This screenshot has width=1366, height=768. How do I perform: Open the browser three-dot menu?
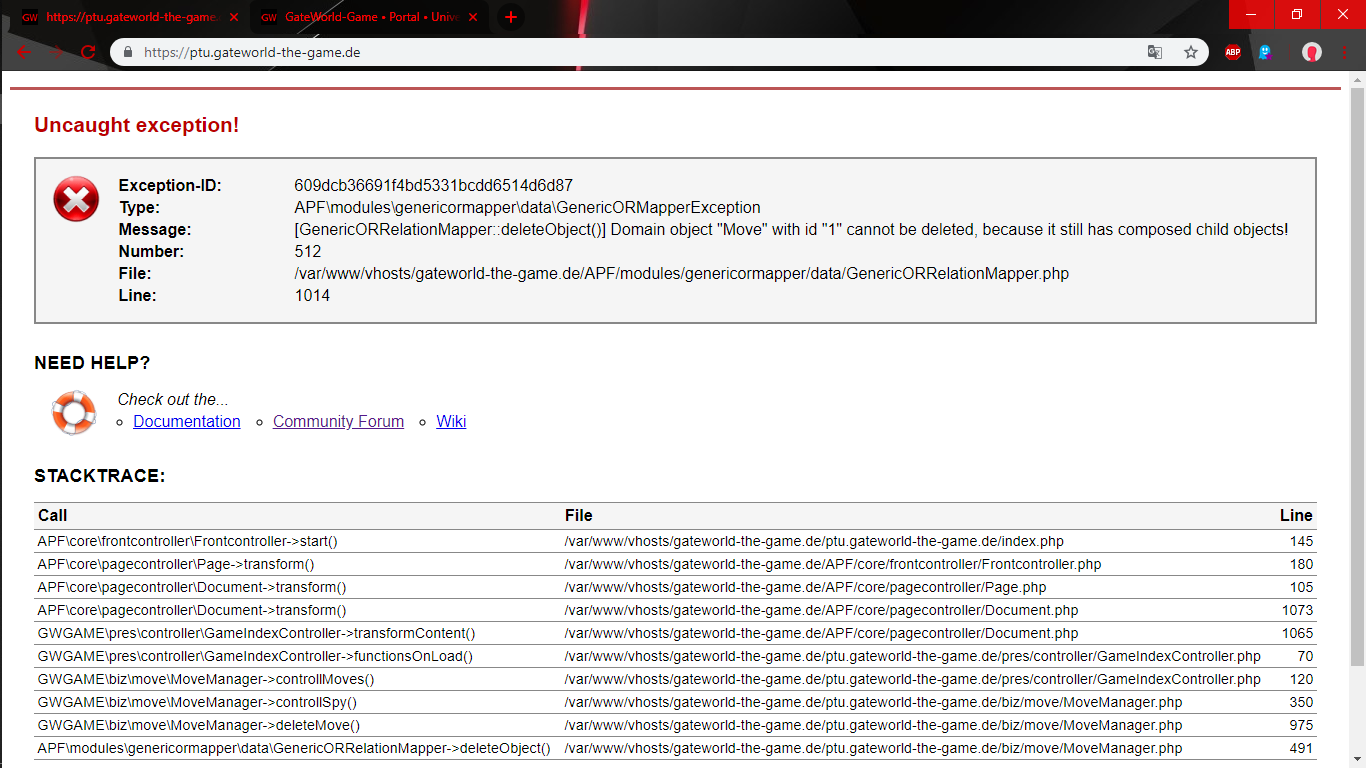[x=1346, y=53]
